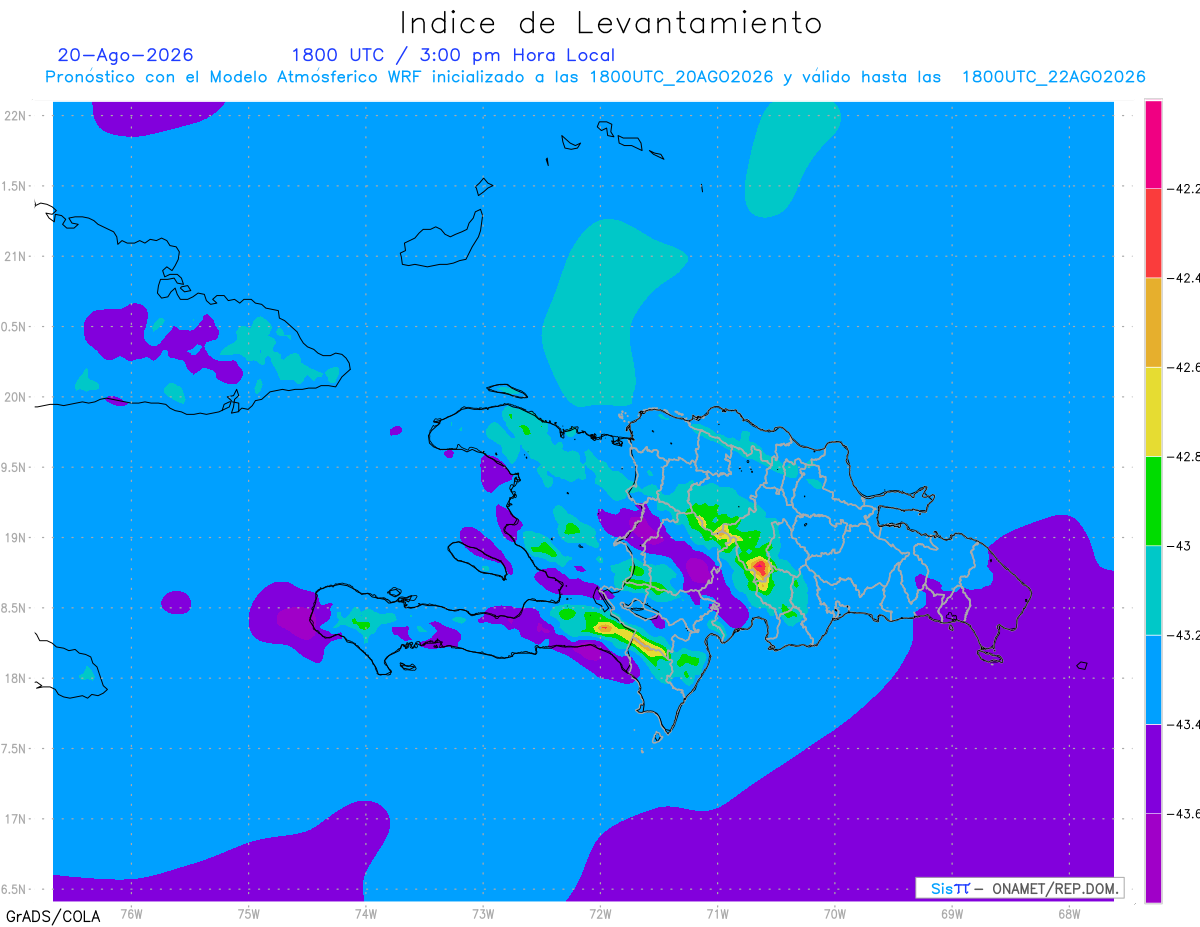
Task: Click the legend value "-43.6"
Action: (x=1183, y=814)
